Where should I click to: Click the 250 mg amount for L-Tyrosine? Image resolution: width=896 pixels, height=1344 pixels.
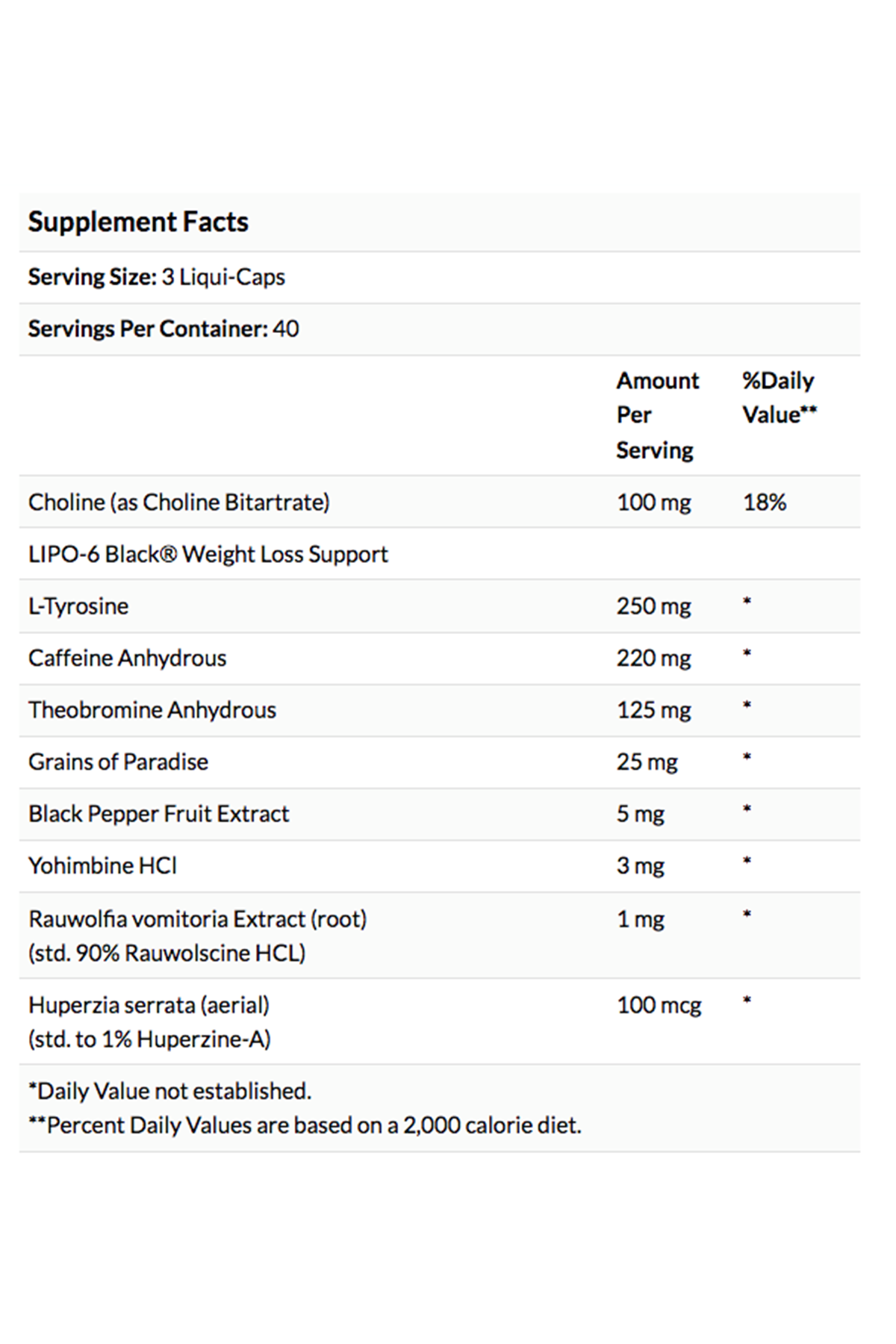(653, 606)
